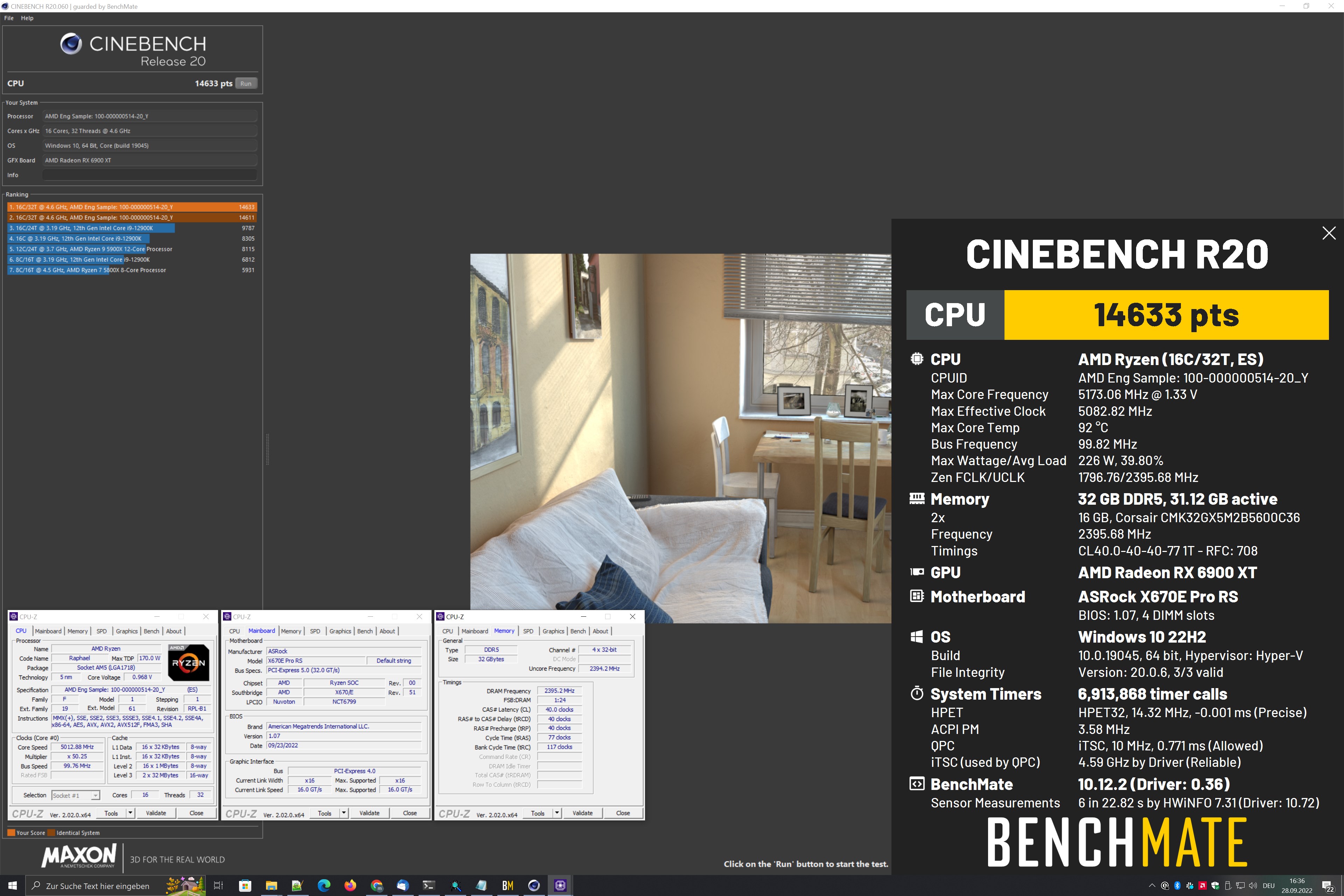
Task: Click the DRAM Frequency 2395.2 MHz value
Action: click(559, 690)
